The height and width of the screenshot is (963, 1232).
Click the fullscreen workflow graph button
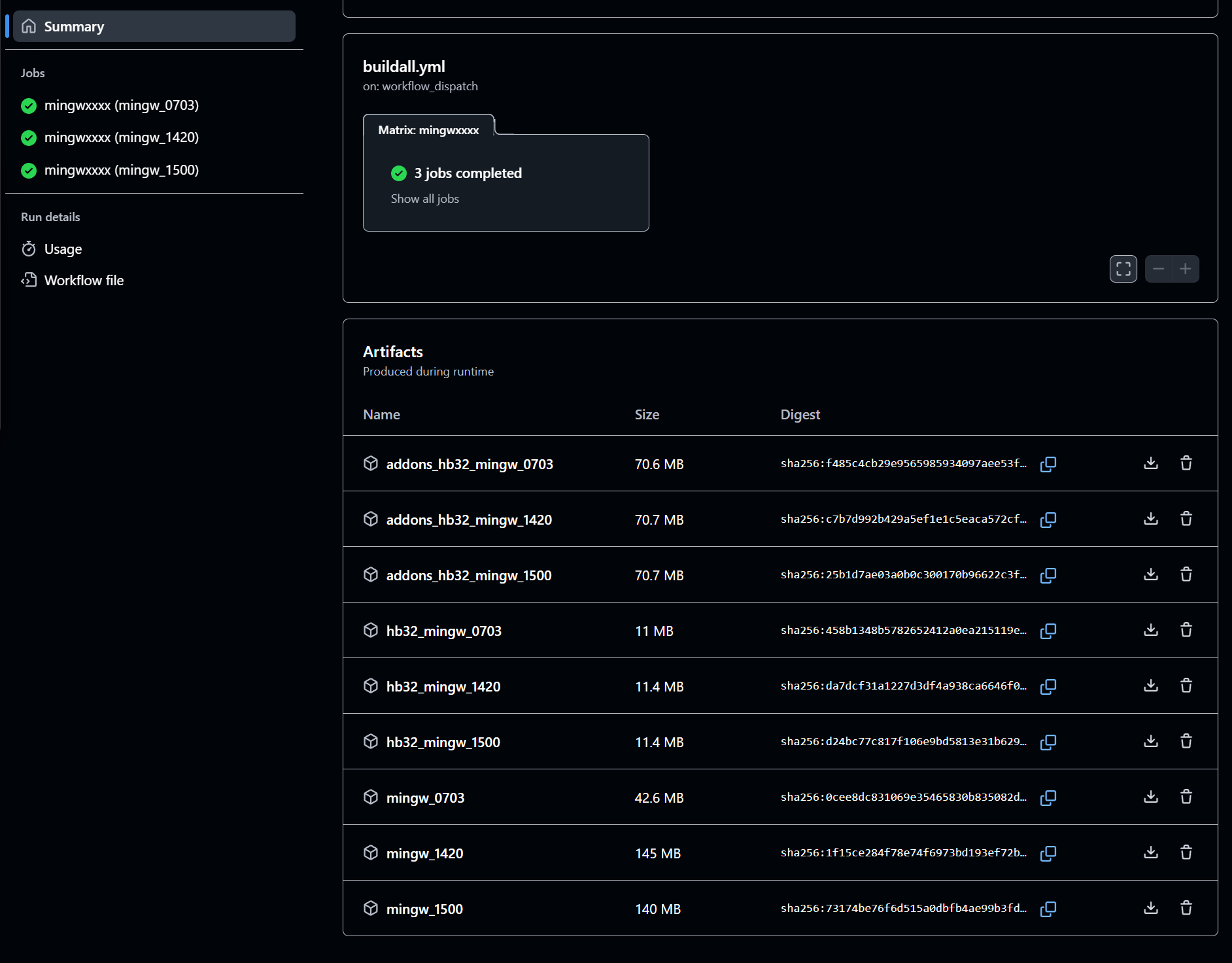(x=1123, y=269)
